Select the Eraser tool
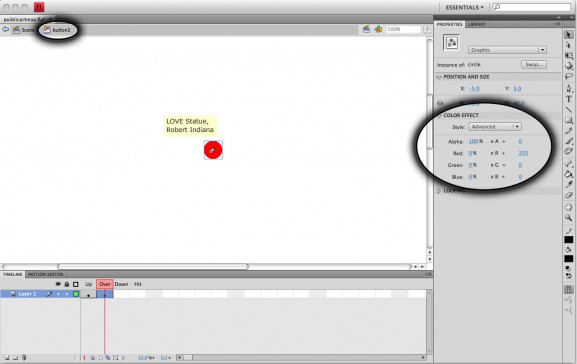This screenshot has width=577, height=364. pos(569,195)
